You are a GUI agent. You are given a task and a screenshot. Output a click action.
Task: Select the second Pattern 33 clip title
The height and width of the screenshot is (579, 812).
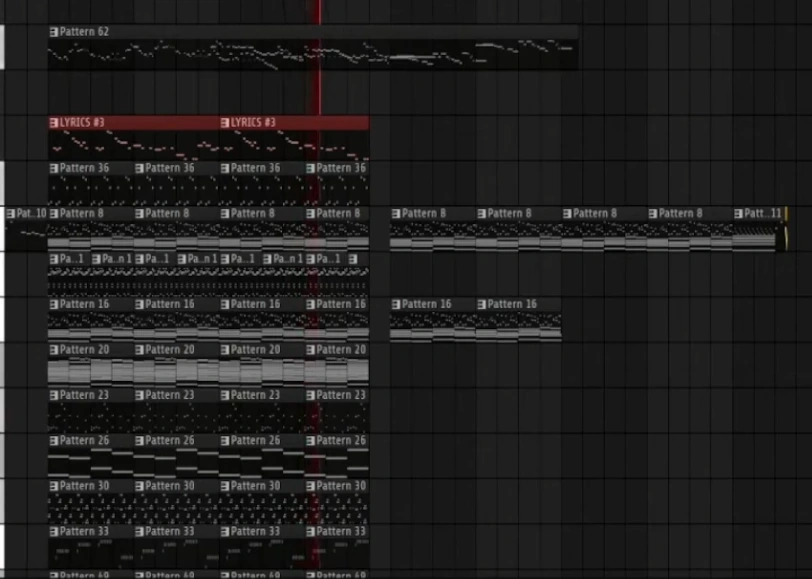[170, 532]
